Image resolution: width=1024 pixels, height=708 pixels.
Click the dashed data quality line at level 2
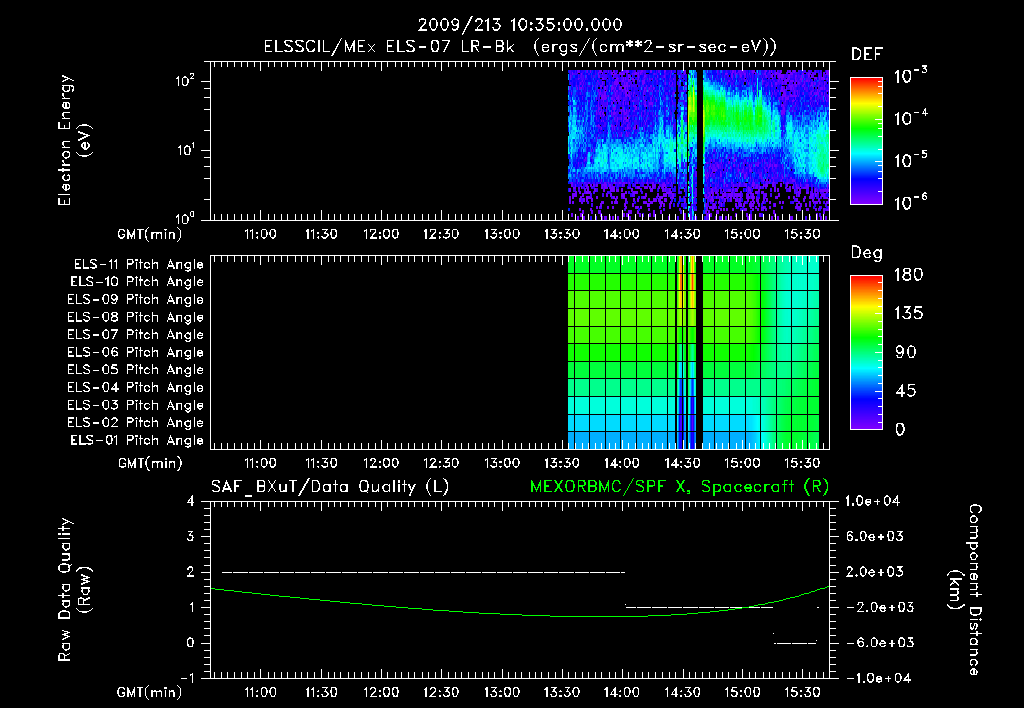pos(423,572)
